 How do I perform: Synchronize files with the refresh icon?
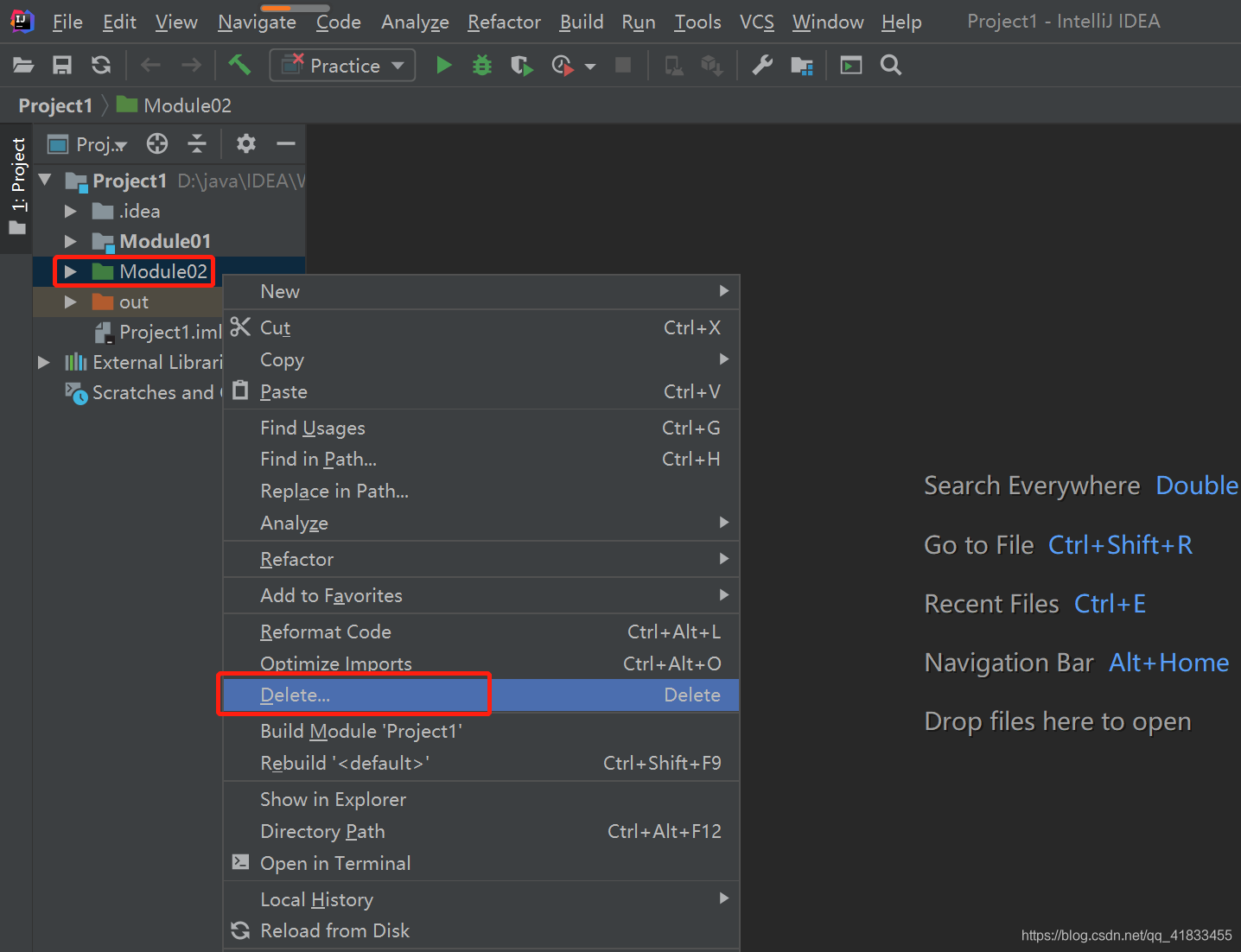tap(101, 66)
